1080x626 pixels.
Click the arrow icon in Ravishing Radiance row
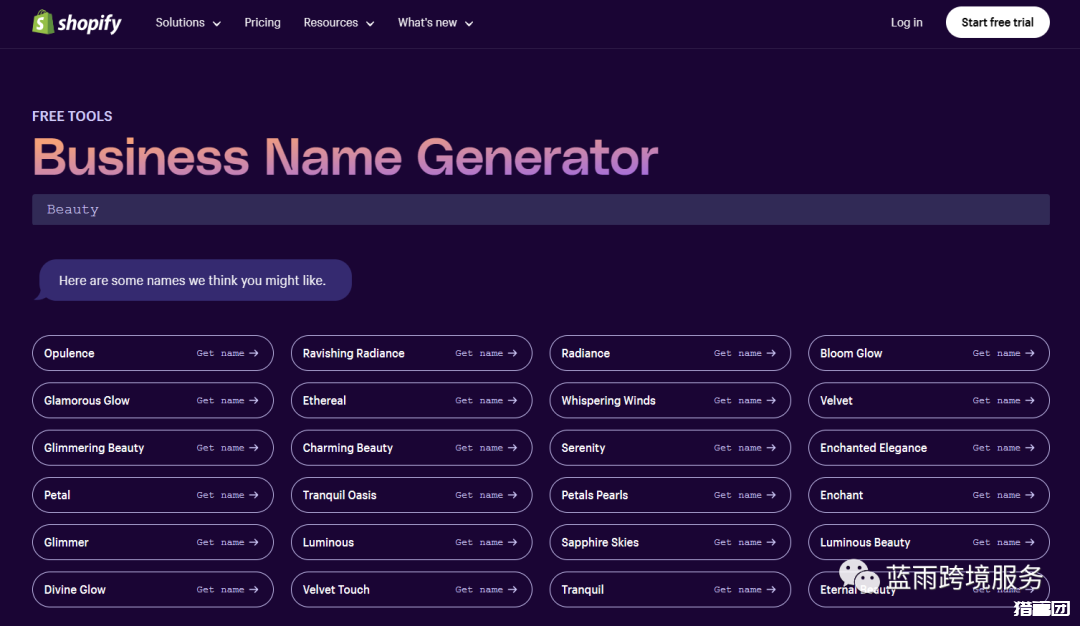513,353
